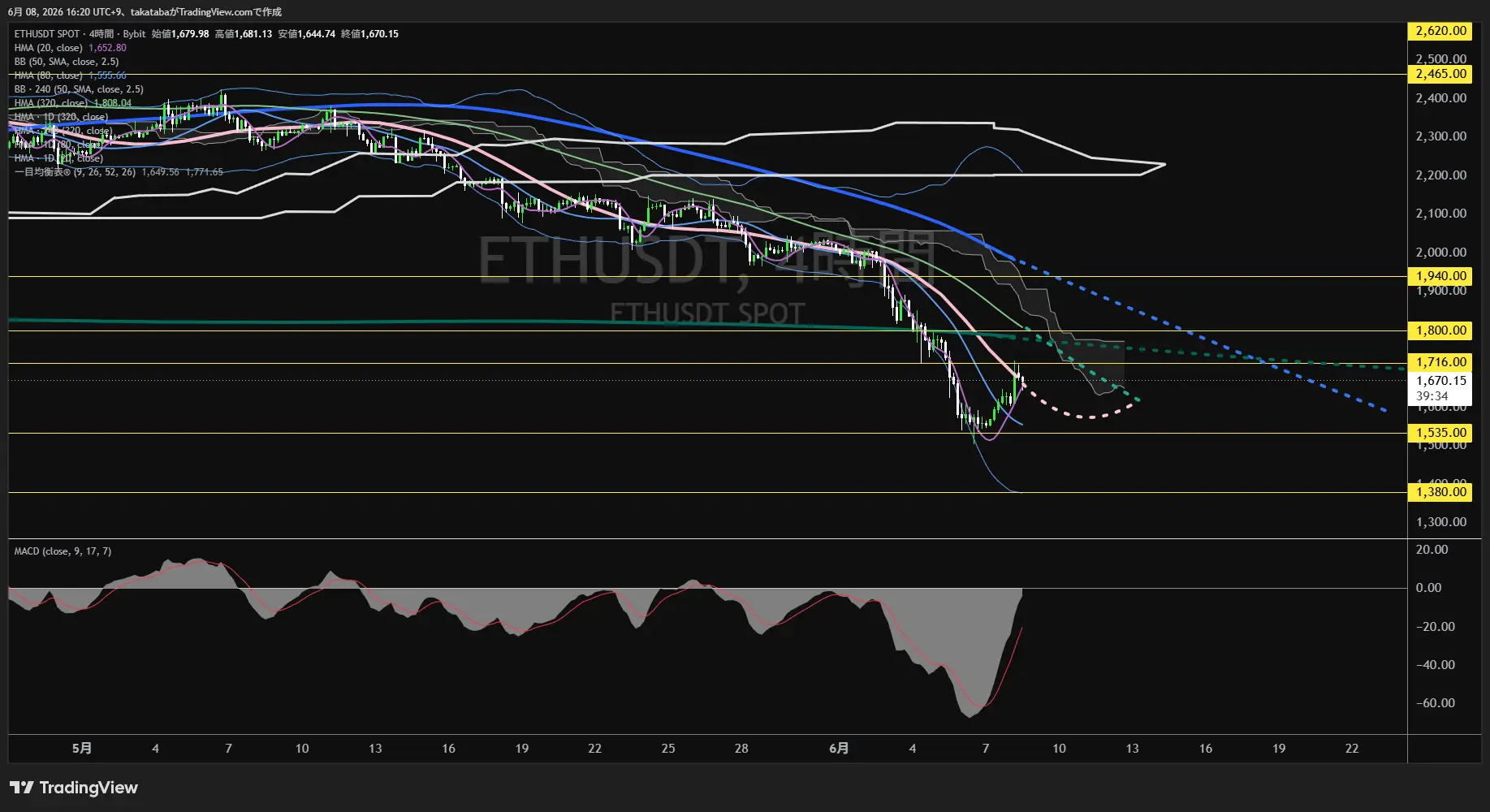Click the 2,465.00 yellow price label

[1440, 74]
